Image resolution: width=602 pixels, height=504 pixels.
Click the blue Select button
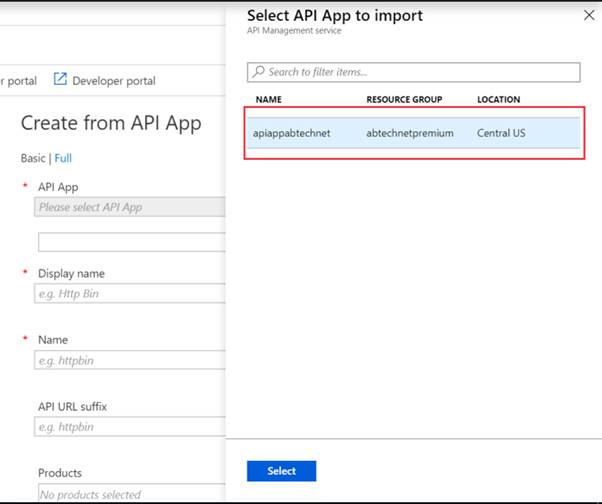281,471
